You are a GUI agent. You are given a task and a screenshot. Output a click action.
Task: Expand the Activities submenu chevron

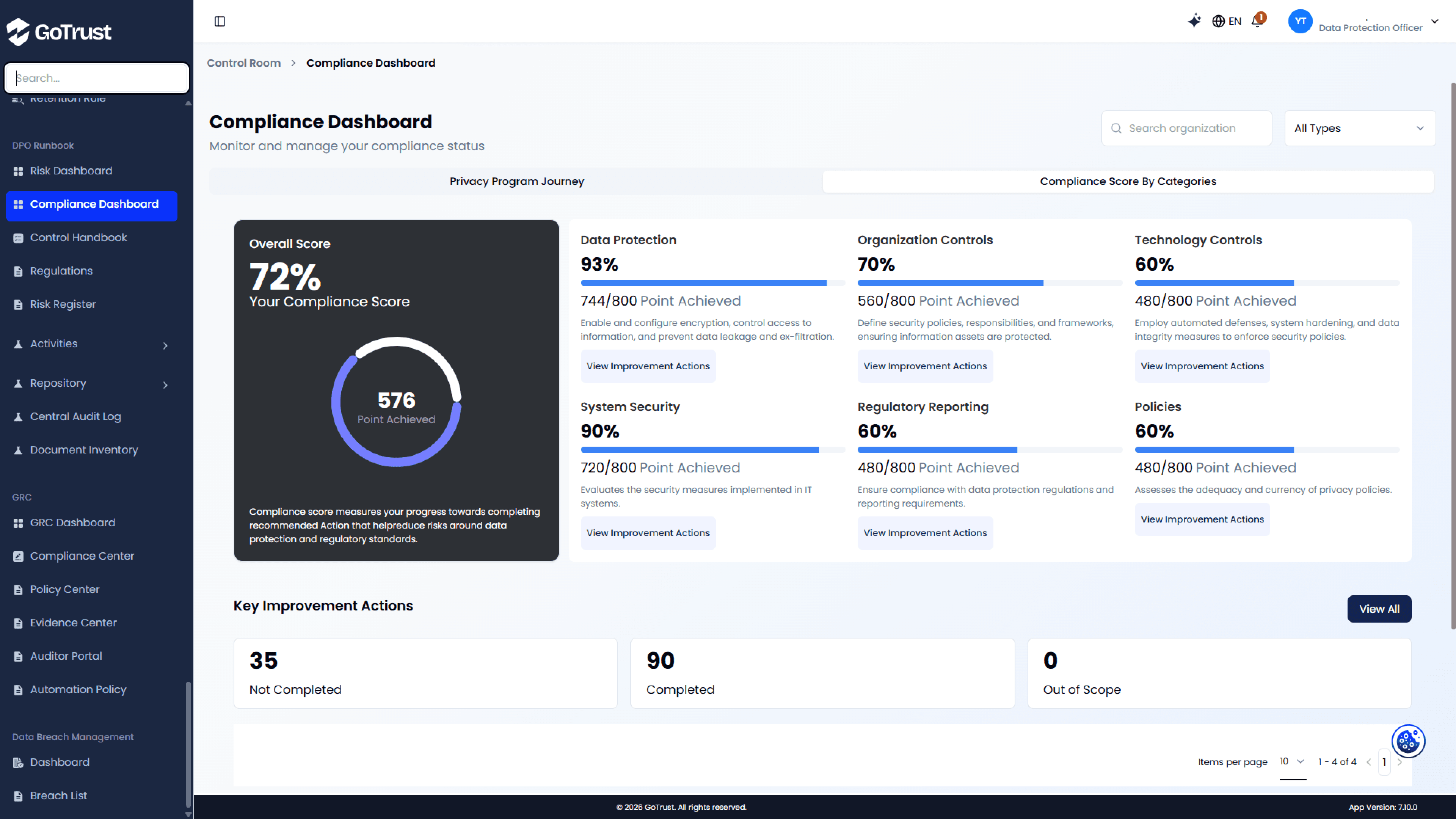(x=165, y=345)
